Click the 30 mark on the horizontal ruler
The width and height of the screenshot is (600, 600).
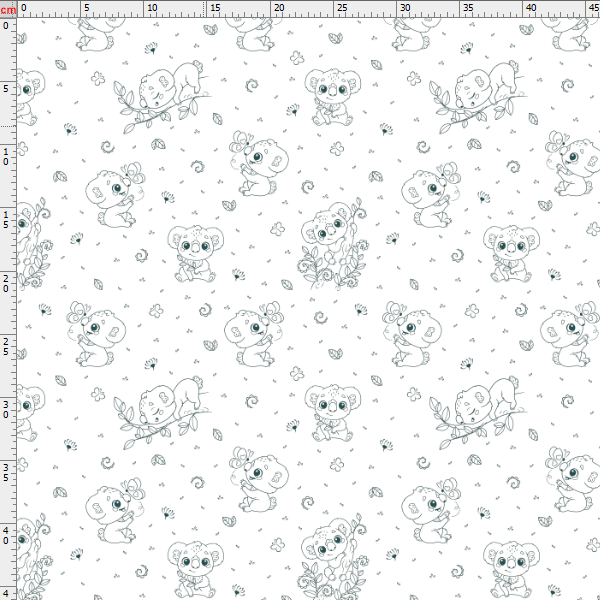point(405,7)
